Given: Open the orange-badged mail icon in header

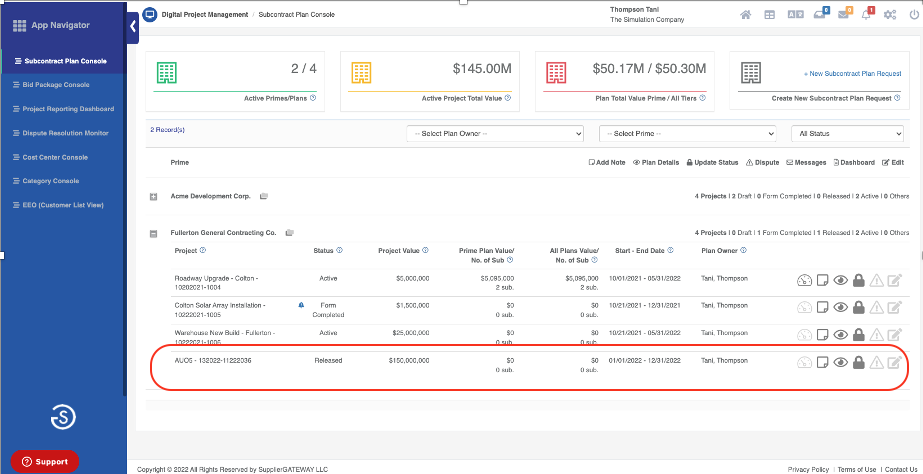Looking at the screenshot, I should pos(845,15).
